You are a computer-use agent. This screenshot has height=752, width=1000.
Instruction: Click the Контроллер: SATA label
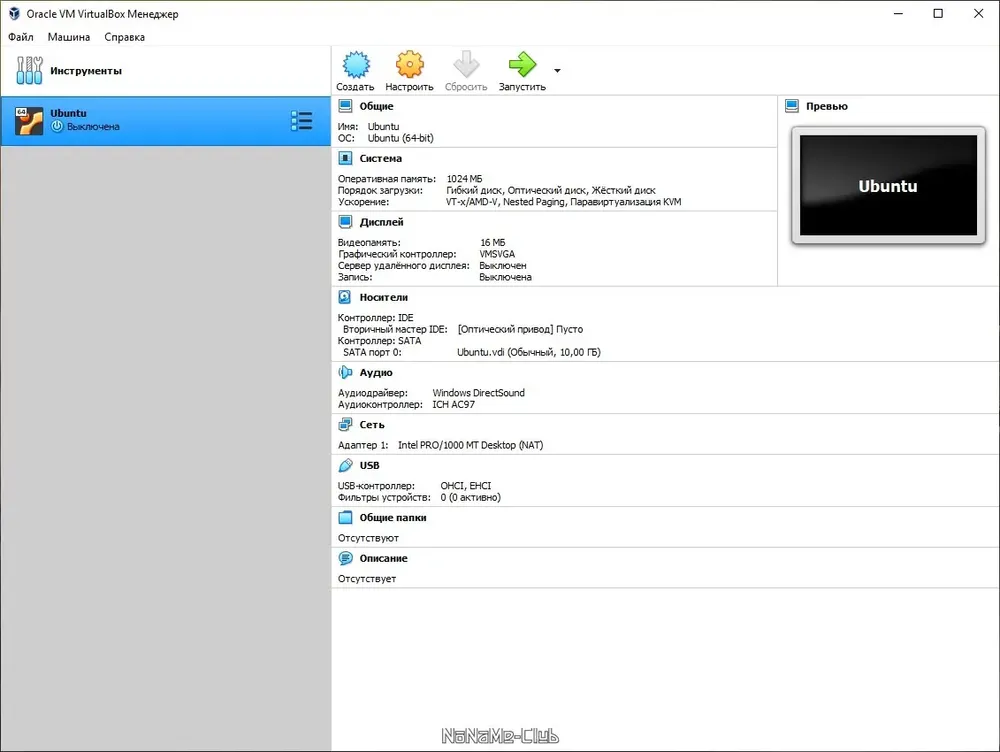[x=379, y=341]
